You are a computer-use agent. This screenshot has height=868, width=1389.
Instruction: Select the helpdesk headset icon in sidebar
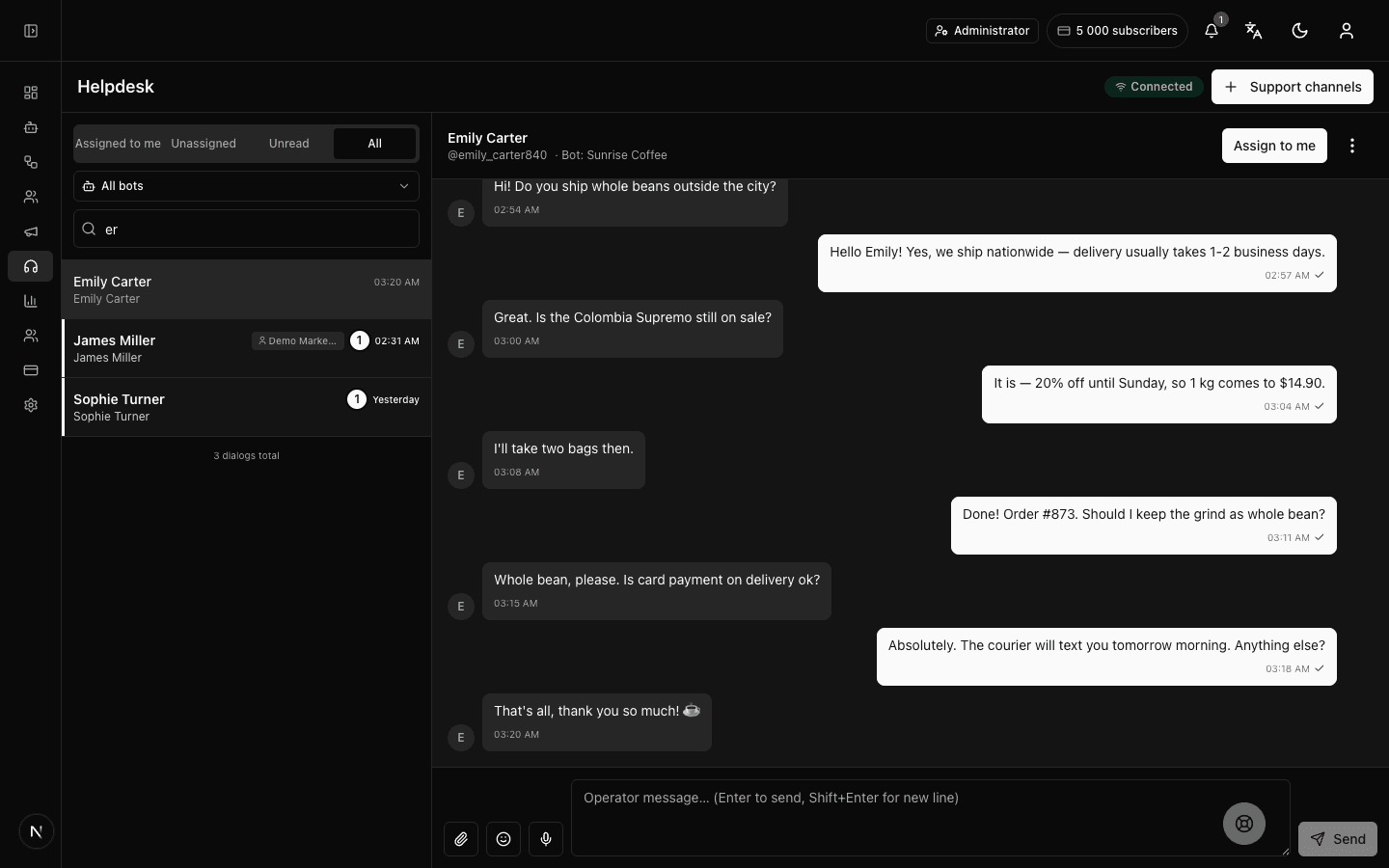pos(31,266)
